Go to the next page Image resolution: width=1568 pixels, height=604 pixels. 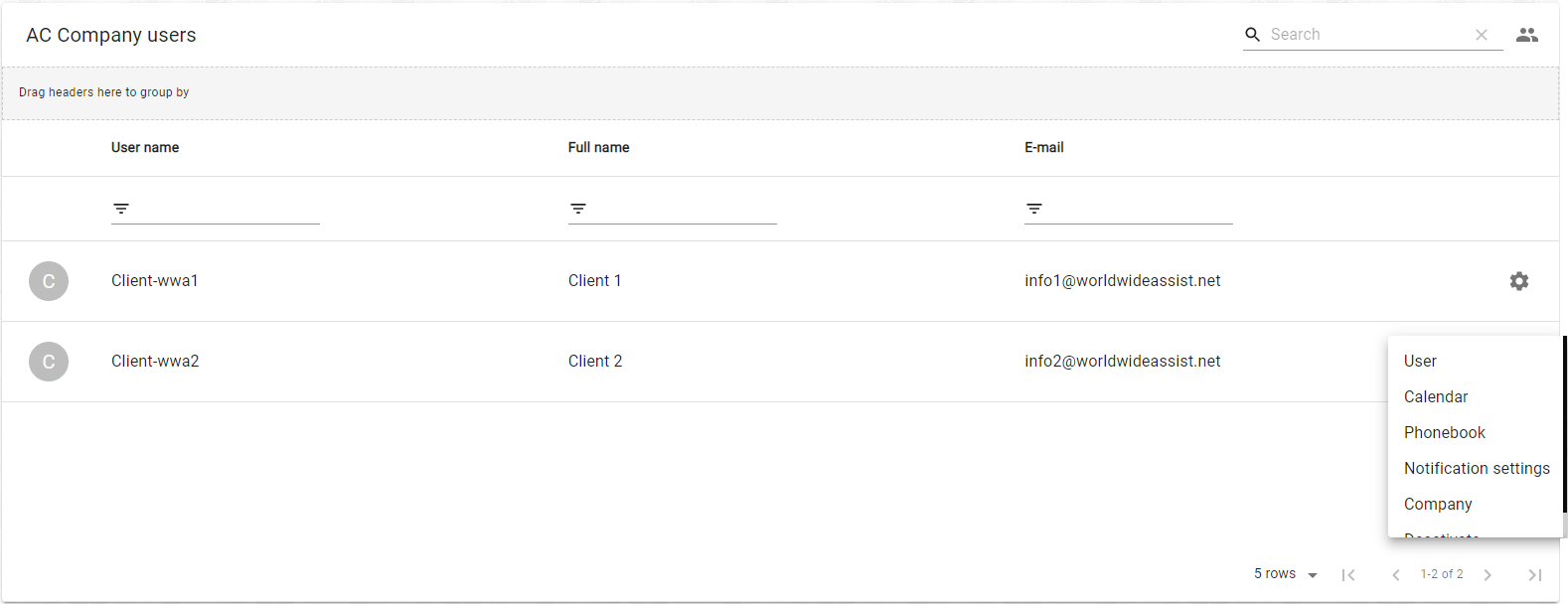pos(1488,574)
